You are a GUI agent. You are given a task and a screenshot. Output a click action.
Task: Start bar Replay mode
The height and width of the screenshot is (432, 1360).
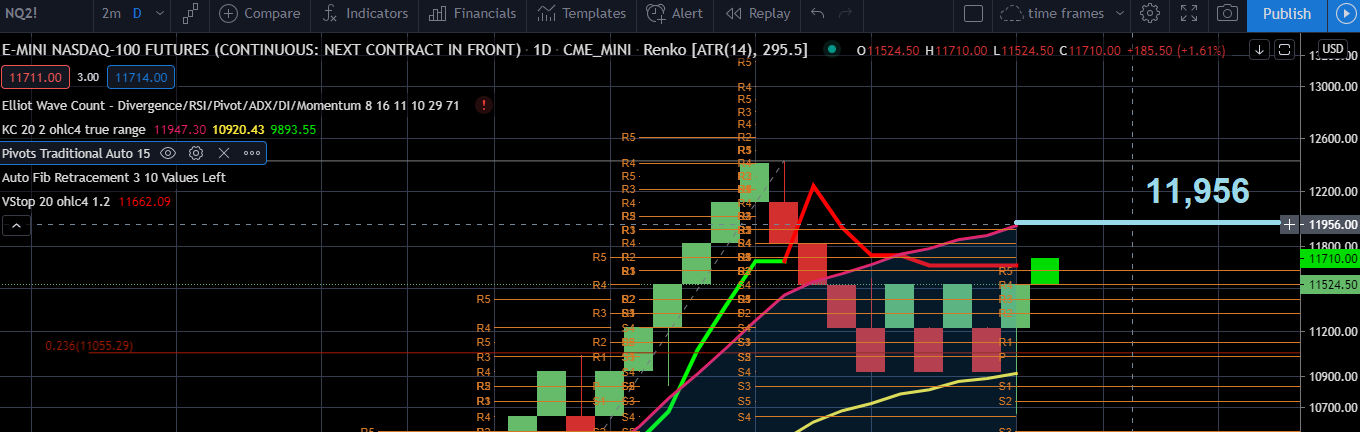pyautogui.click(x=758, y=14)
